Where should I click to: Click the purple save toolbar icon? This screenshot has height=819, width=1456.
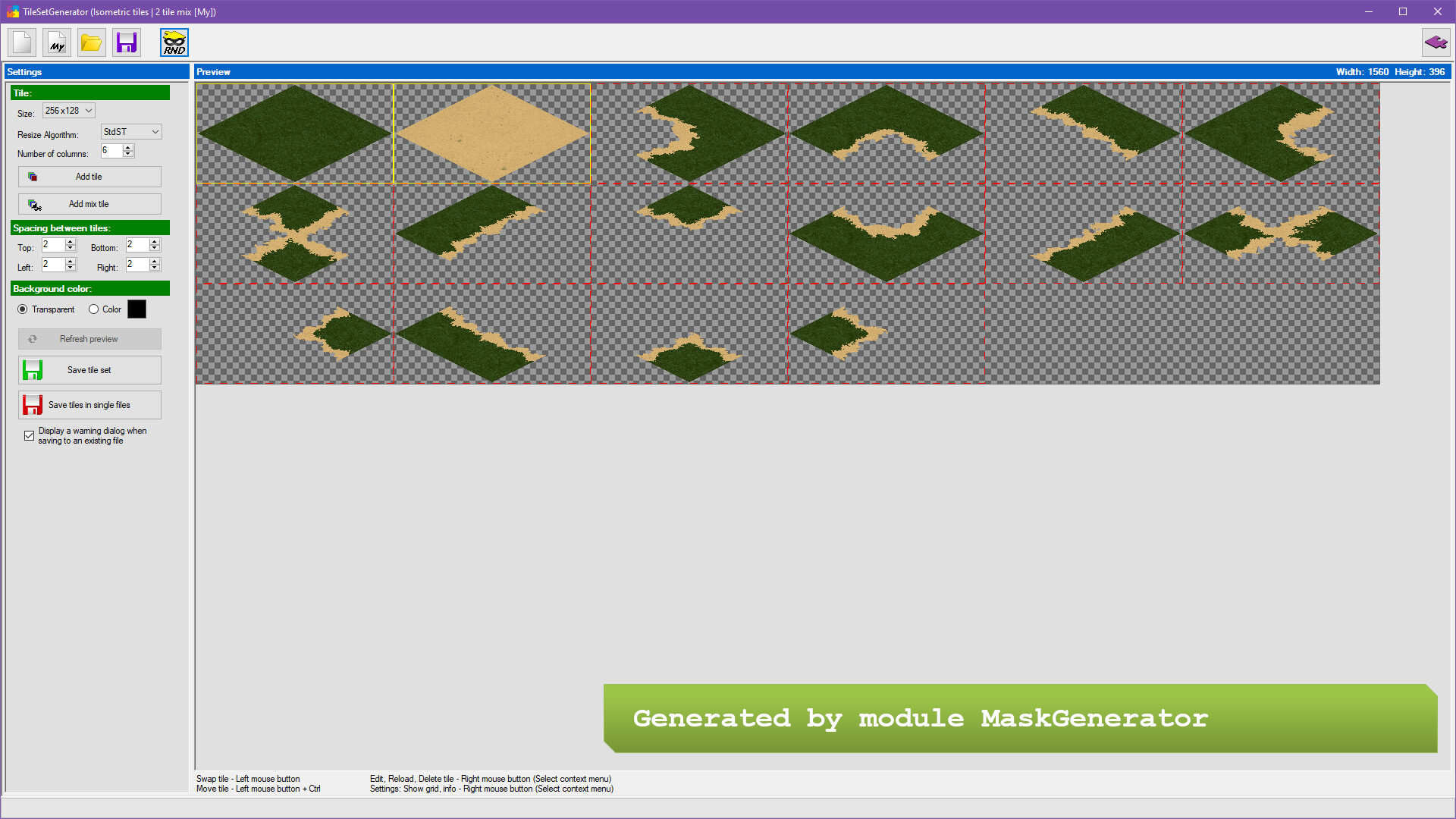pyautogui.click(x=126, y=42)
